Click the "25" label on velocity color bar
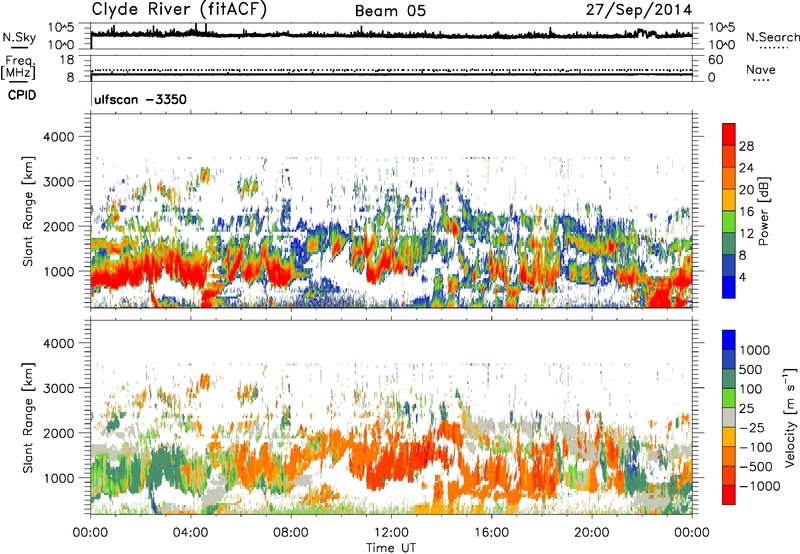The image size is (800, 554). coord(746,409)
